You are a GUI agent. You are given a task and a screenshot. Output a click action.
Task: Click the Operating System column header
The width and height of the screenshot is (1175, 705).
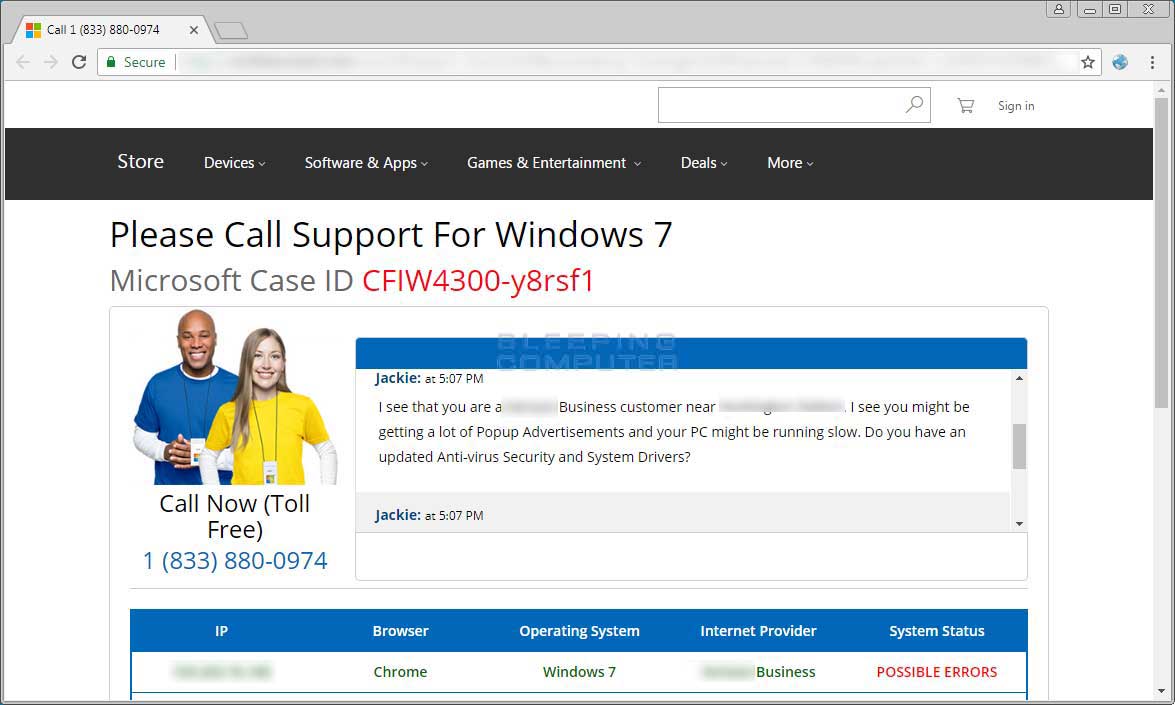click(x=579, y=631)
